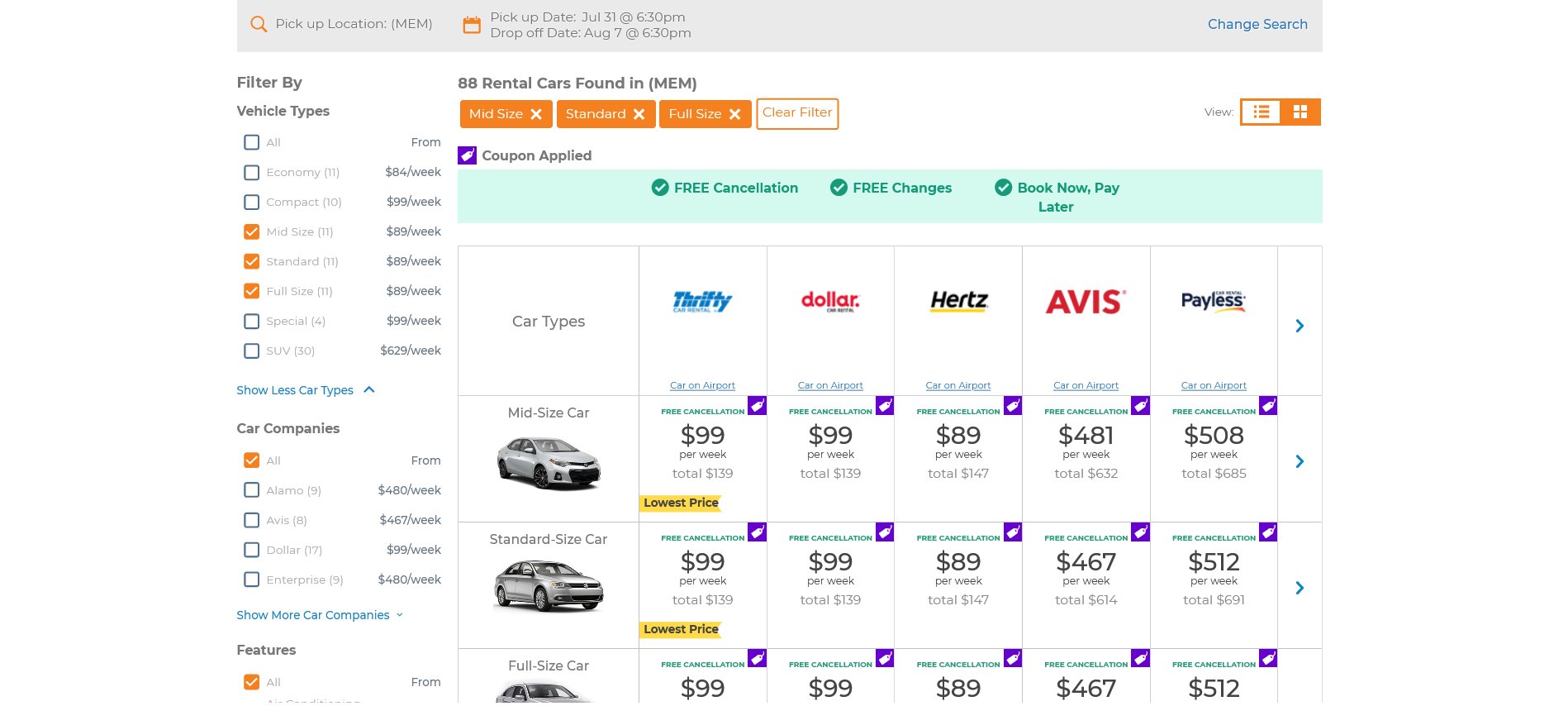Click the pick up location search icon
The height and width of the screenshot is (706, 1568).
click(x=259, y=24)
